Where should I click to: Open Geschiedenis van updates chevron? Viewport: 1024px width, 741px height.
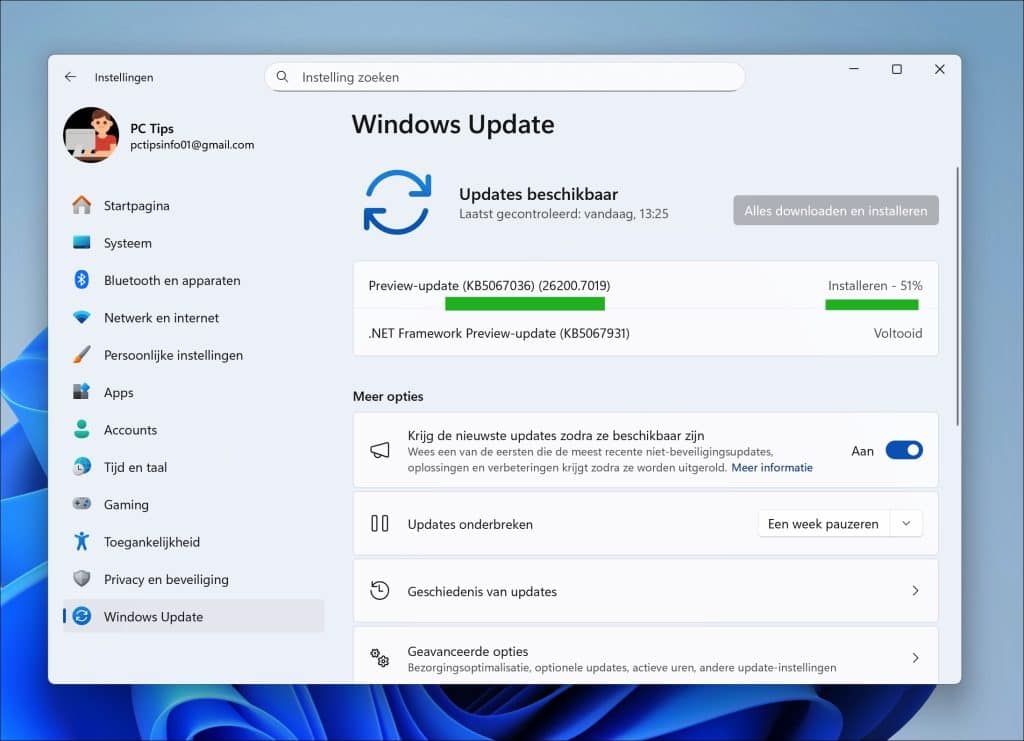click(914, 591)
